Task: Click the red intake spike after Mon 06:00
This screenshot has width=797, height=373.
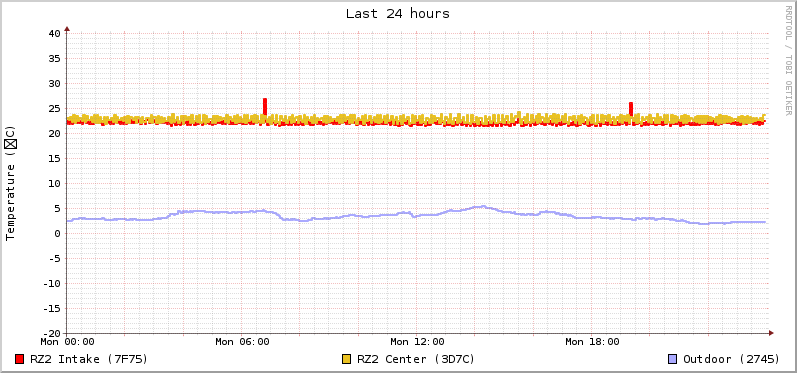Action: pos(265,106)
